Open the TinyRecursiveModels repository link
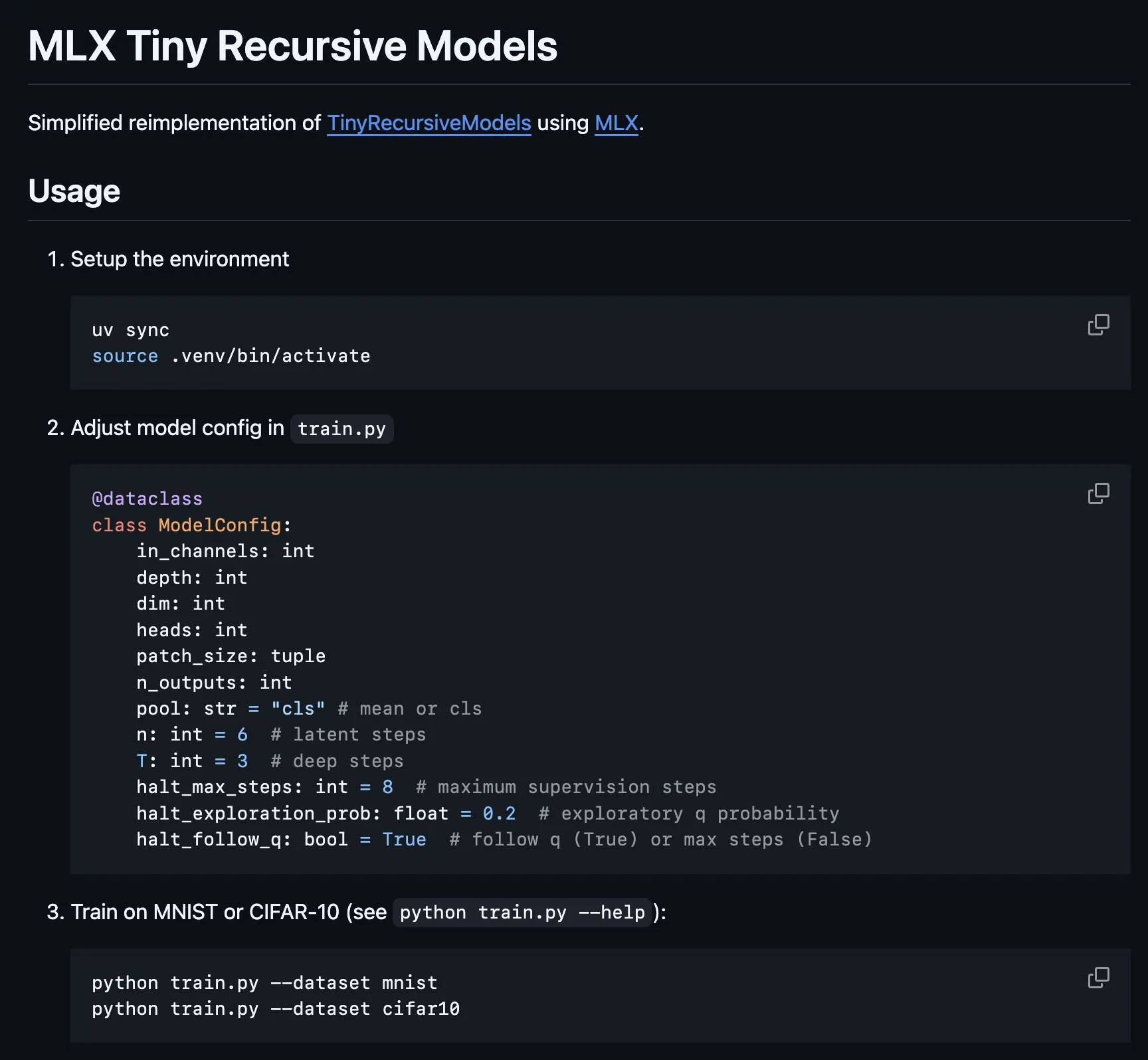 pos(429,123)
